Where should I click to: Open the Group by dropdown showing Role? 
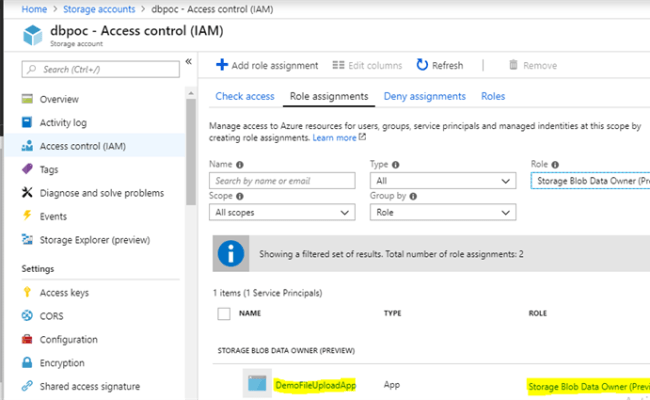coord(443,212)
